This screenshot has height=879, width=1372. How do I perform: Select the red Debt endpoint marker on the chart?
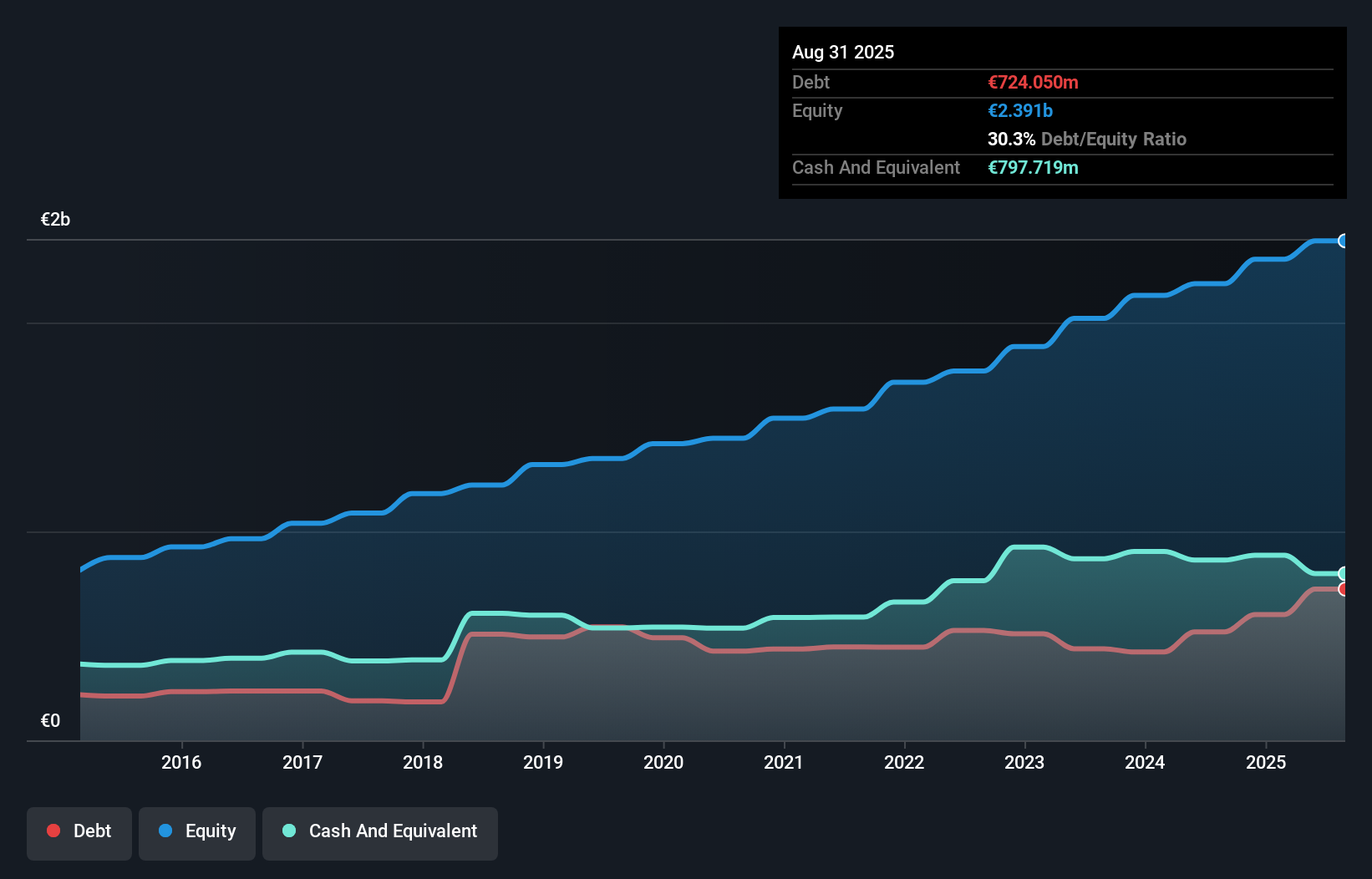[1344, 590]
